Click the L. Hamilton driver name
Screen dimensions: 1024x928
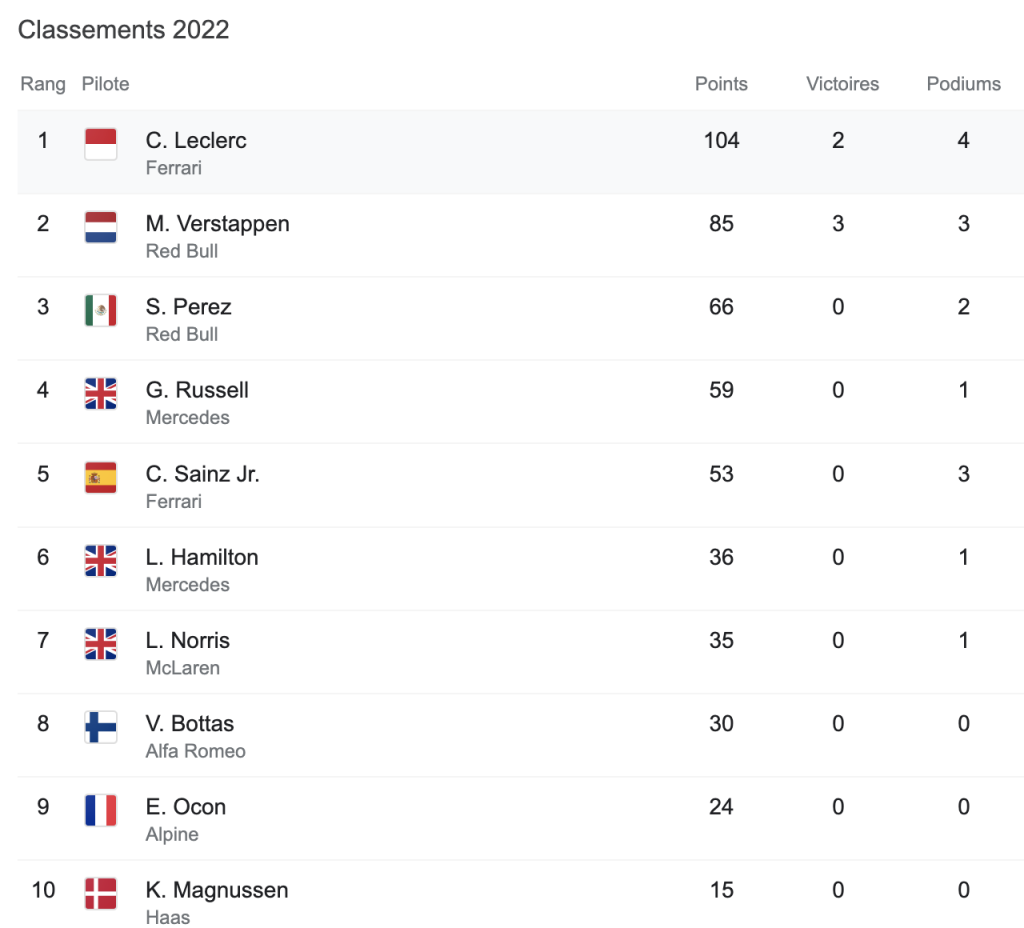[202, 557]
